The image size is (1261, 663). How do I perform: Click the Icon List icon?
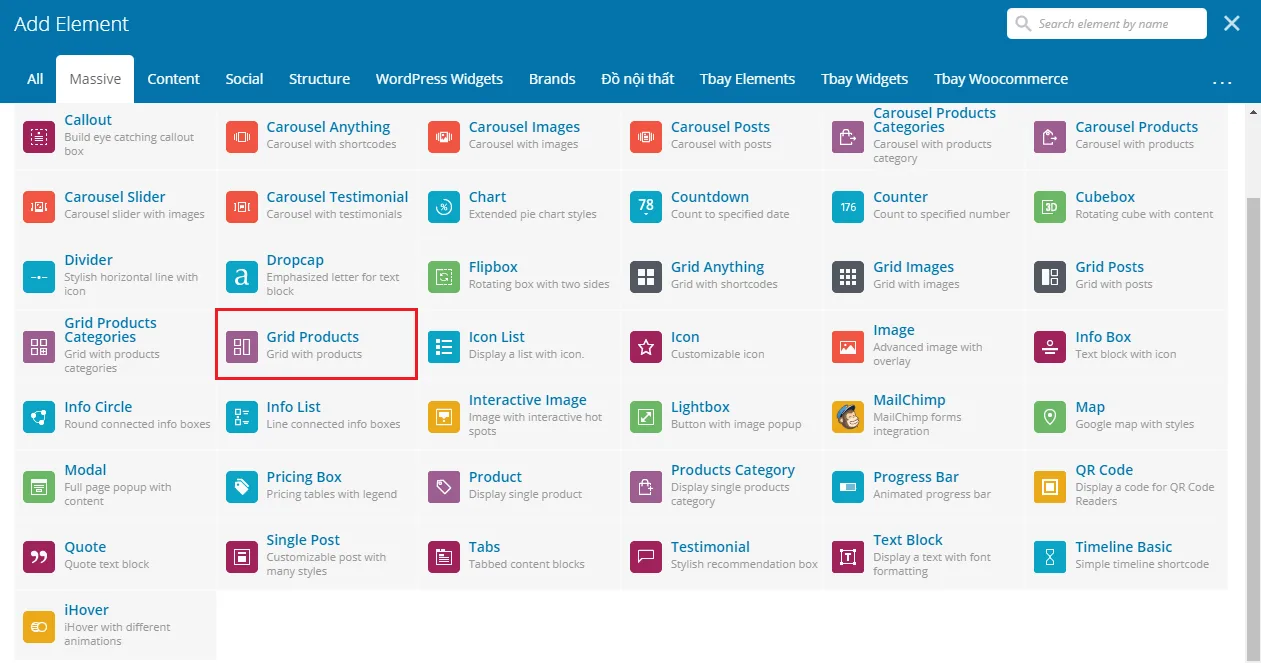point(443,346)
